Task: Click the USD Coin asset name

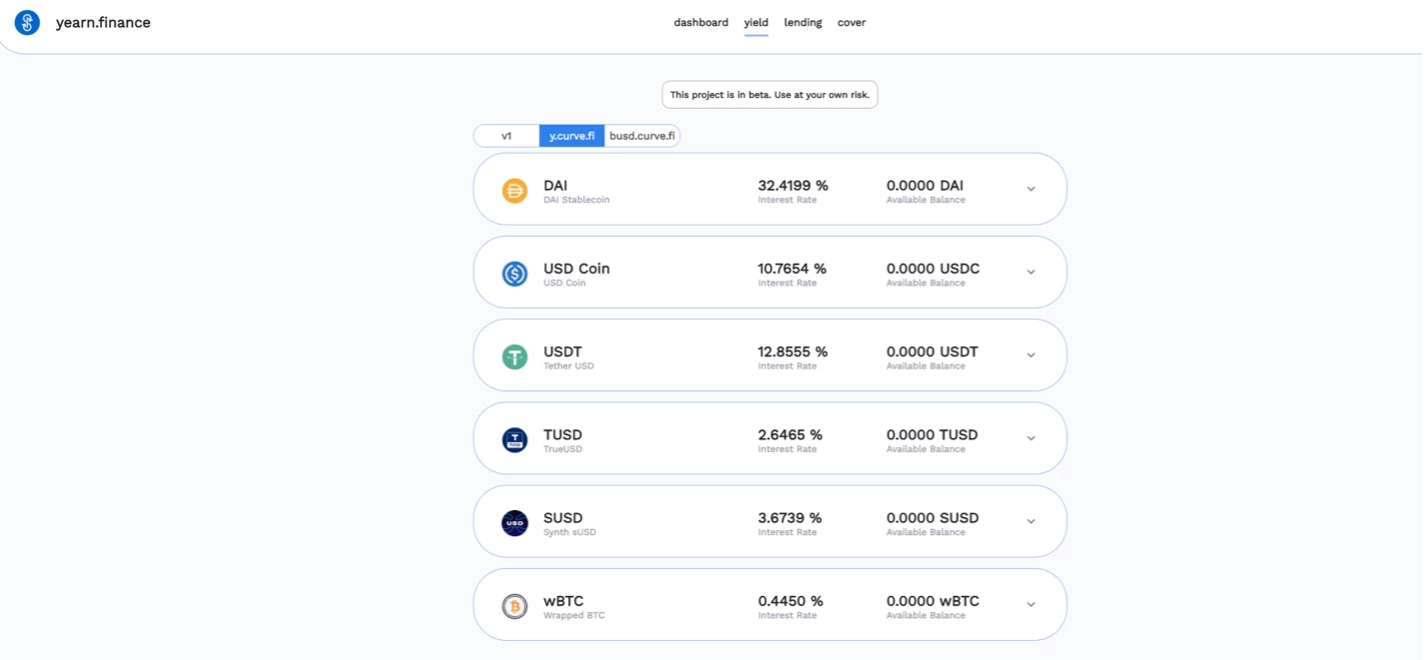Action: click(x=577, y=268)
